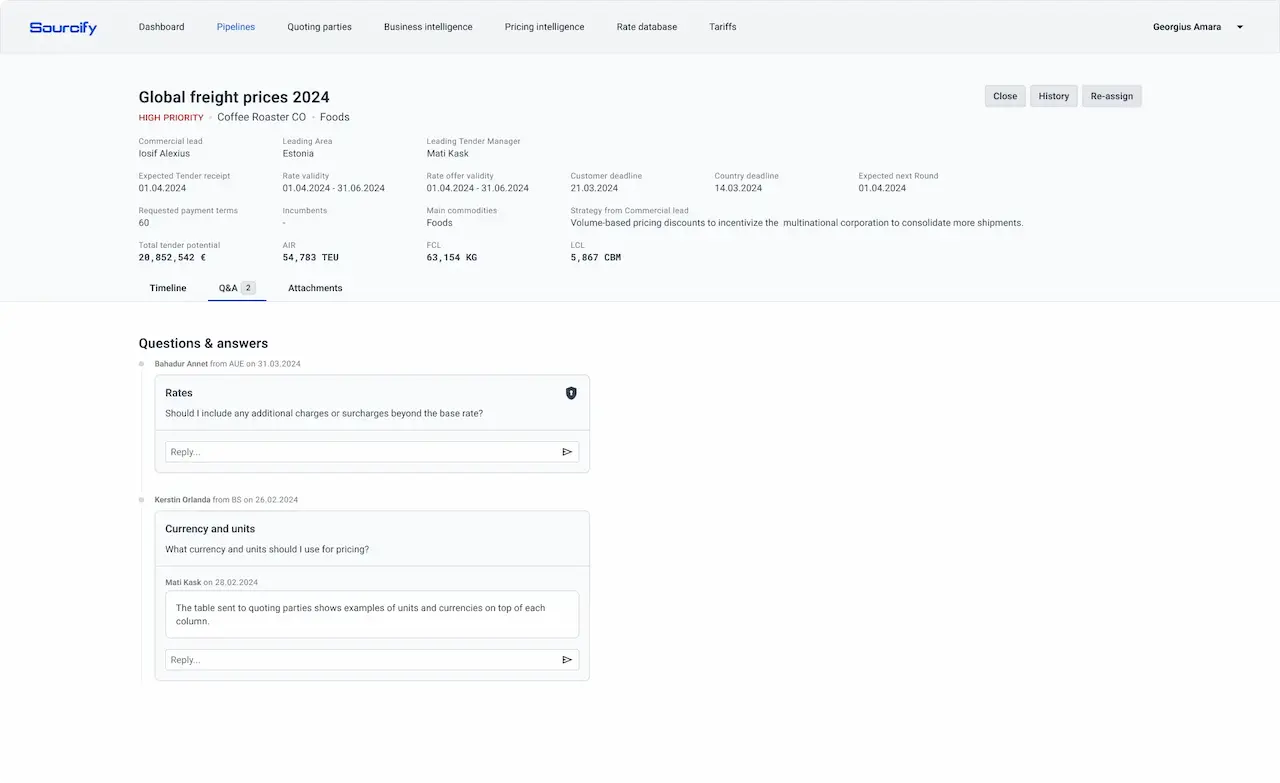This screenshot has width=1280, height=783.
Task: Click the send icon to submit a Rates reply
Action: click(567, 451)
